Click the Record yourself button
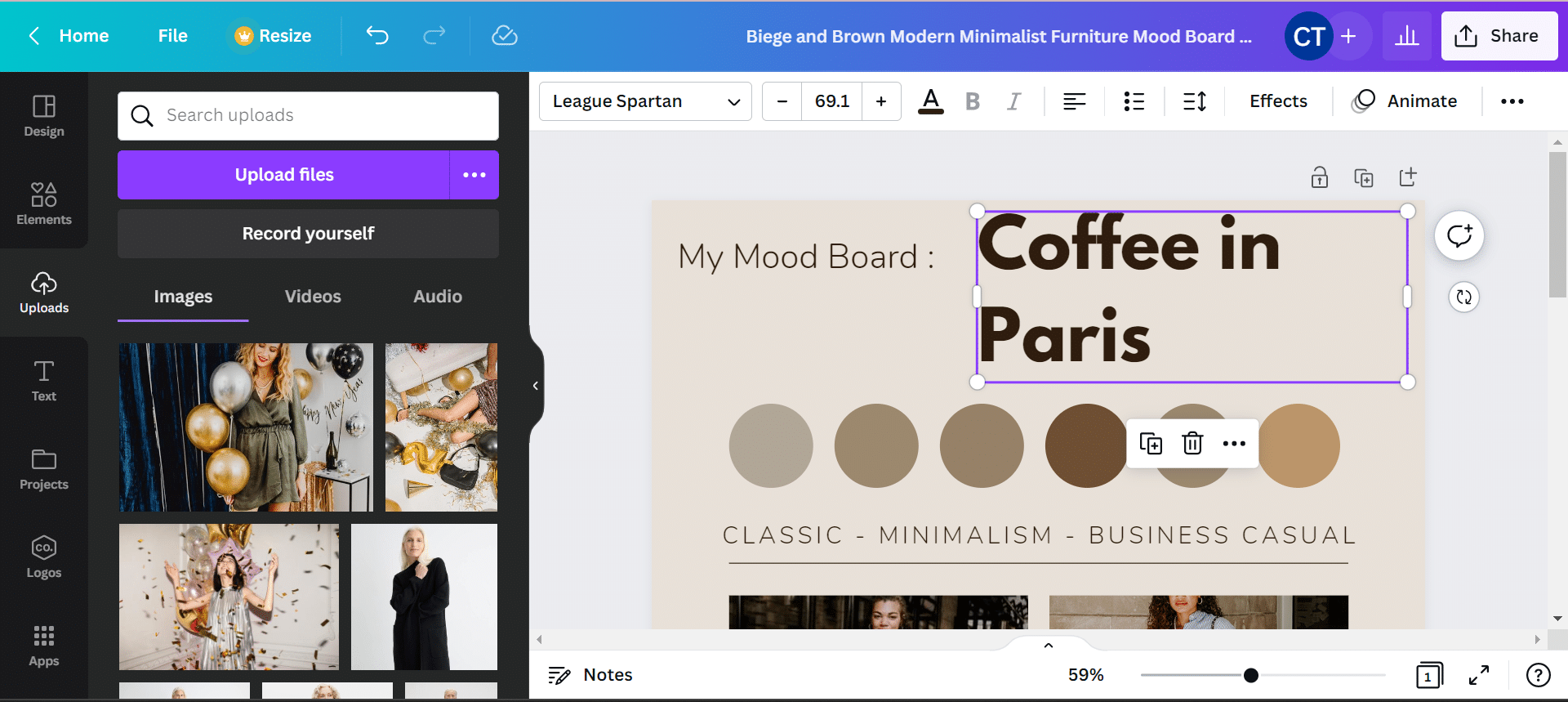 click(308, 234)
